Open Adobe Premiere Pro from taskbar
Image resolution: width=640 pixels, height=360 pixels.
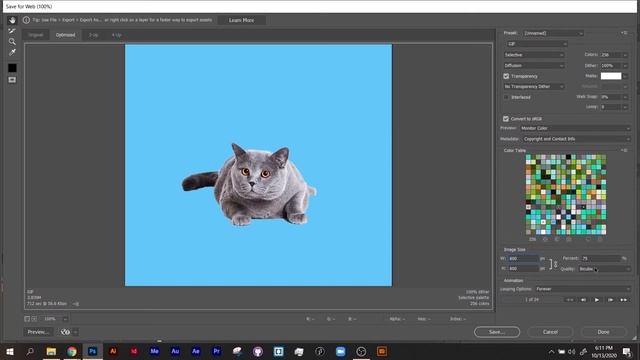click(217, 351)
